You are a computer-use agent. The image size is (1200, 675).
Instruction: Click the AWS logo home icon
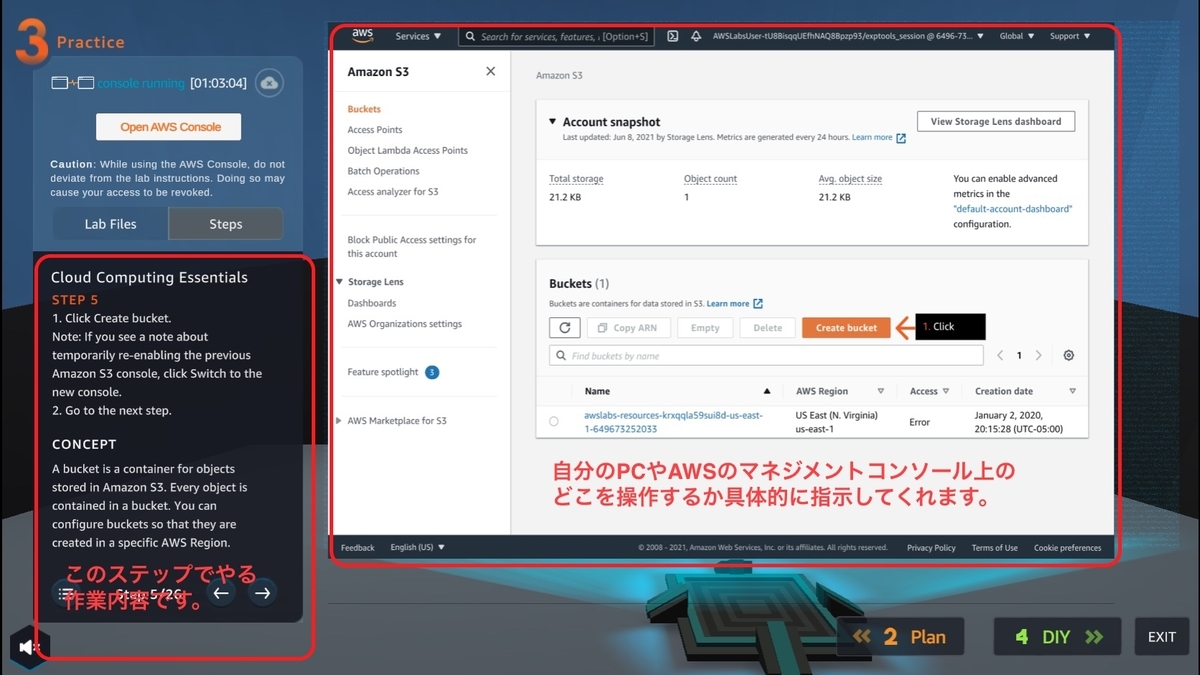coord(362,35)
